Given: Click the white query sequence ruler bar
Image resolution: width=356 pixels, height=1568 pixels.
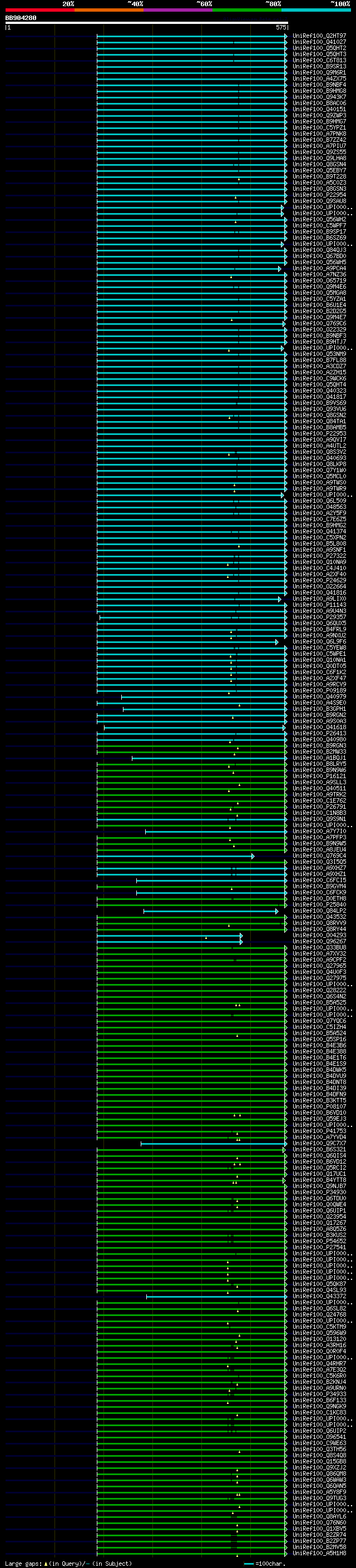Looking at the screenshot, I should tap(147, 23).
